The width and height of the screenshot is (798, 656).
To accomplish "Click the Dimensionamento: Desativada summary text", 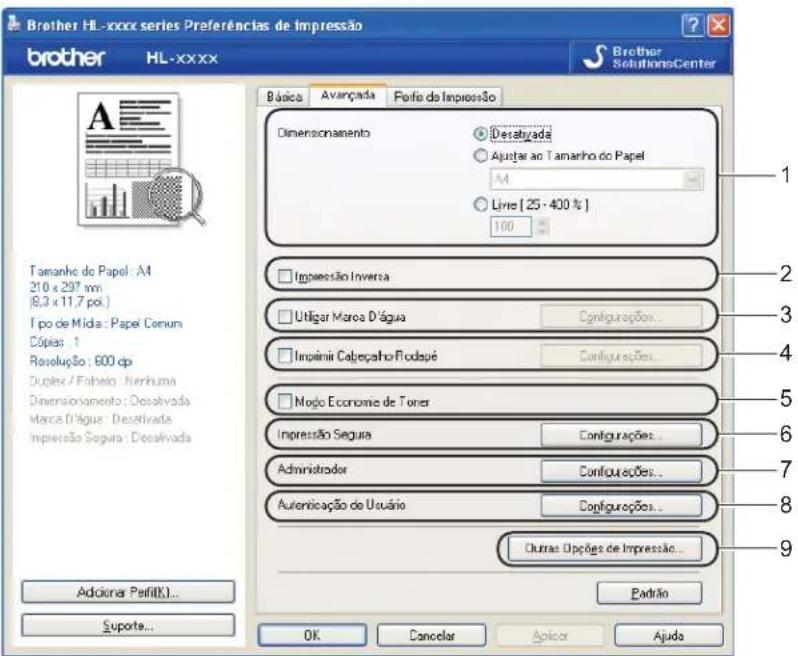I will point(109,400).
